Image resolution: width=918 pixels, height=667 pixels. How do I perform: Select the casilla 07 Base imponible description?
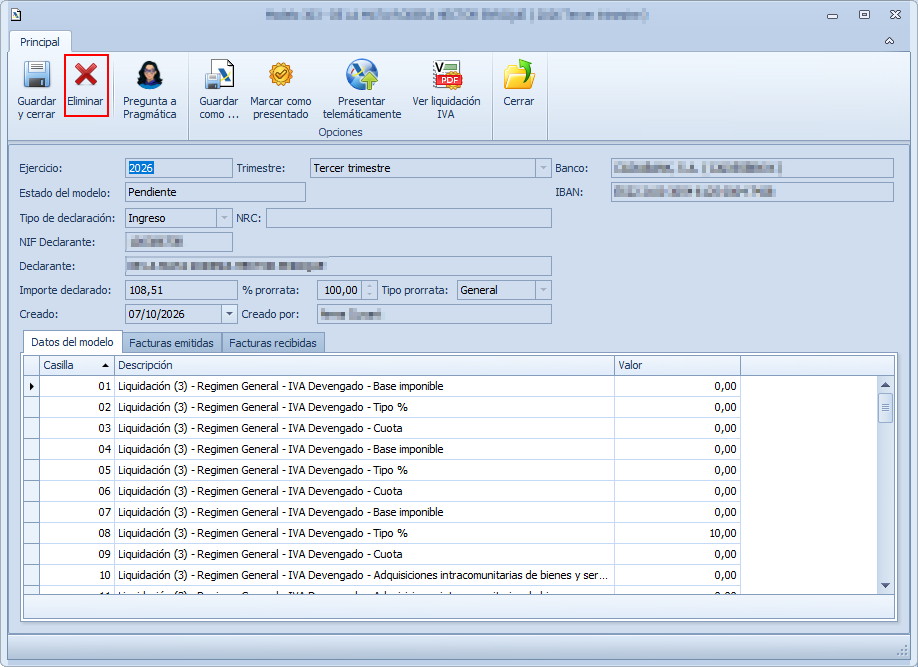pos(364,512)
